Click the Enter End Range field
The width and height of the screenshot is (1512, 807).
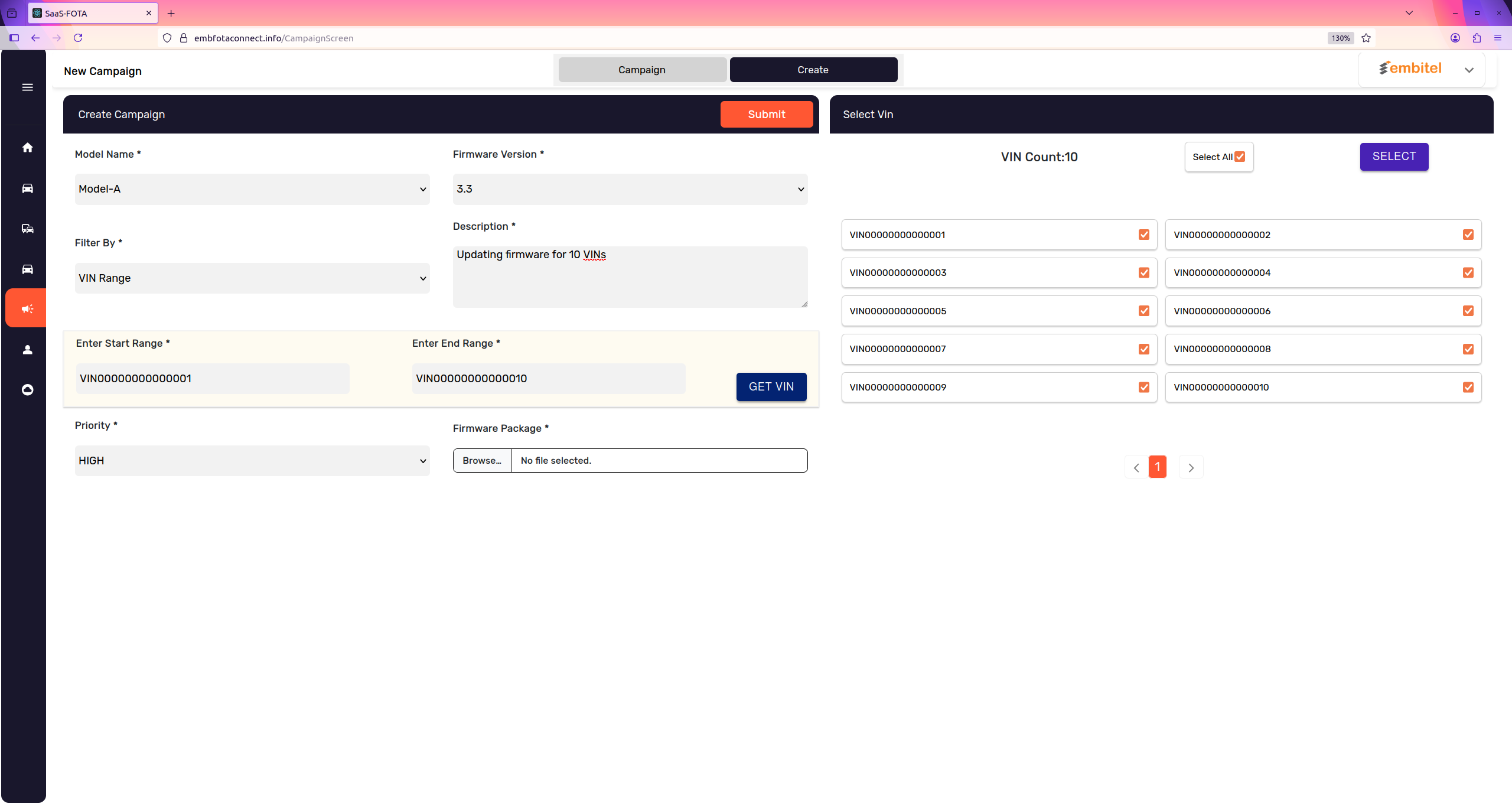click(x=548, y=379)
